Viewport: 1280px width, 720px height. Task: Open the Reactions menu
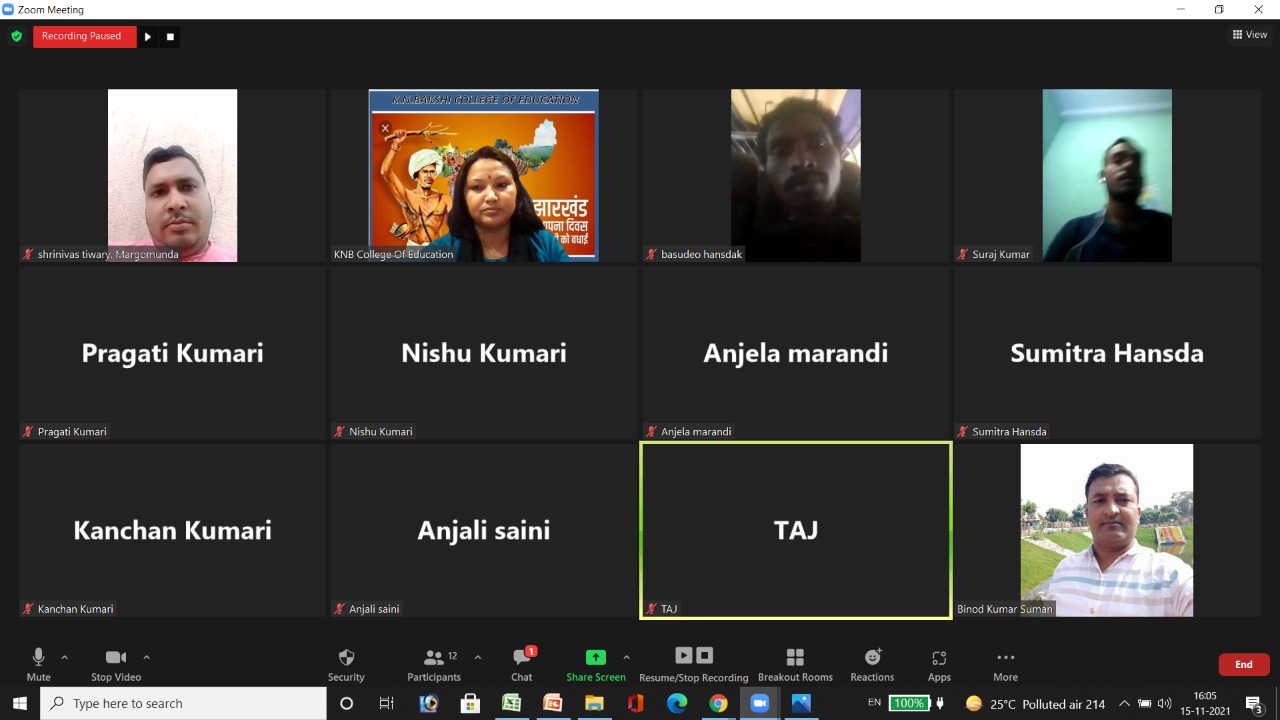point(872,664)
